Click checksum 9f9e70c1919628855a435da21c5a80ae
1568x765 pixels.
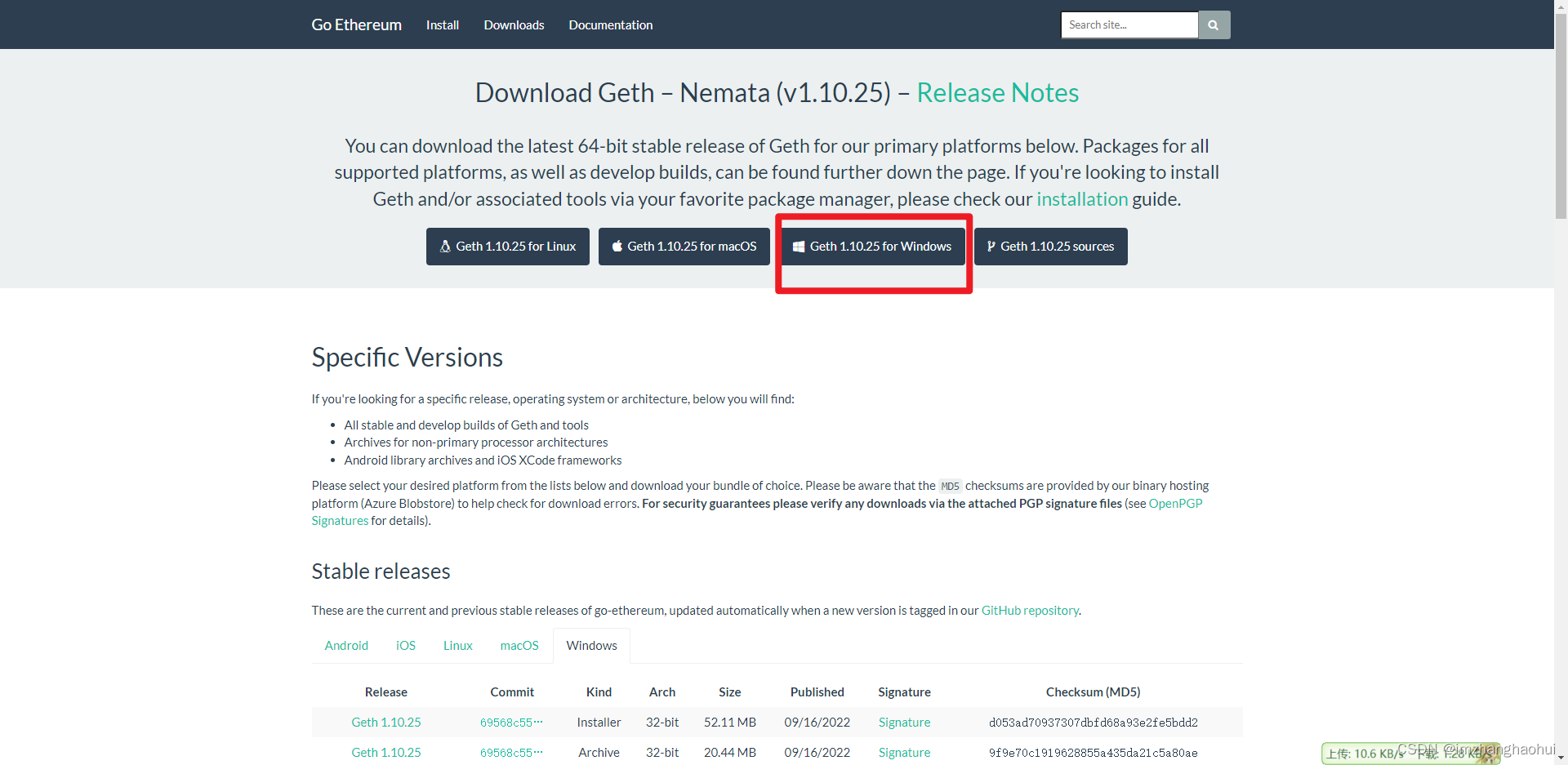tap(1094, 753)
